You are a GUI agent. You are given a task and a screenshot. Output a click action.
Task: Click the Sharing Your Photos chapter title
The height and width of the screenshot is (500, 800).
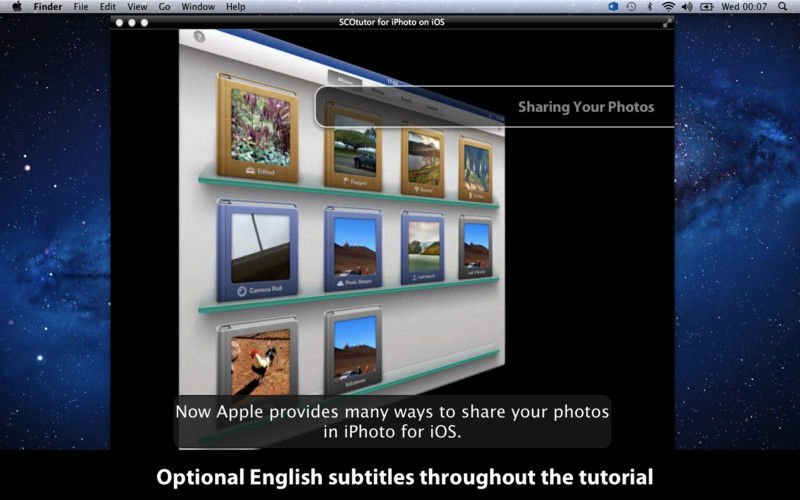coord(586,107)
